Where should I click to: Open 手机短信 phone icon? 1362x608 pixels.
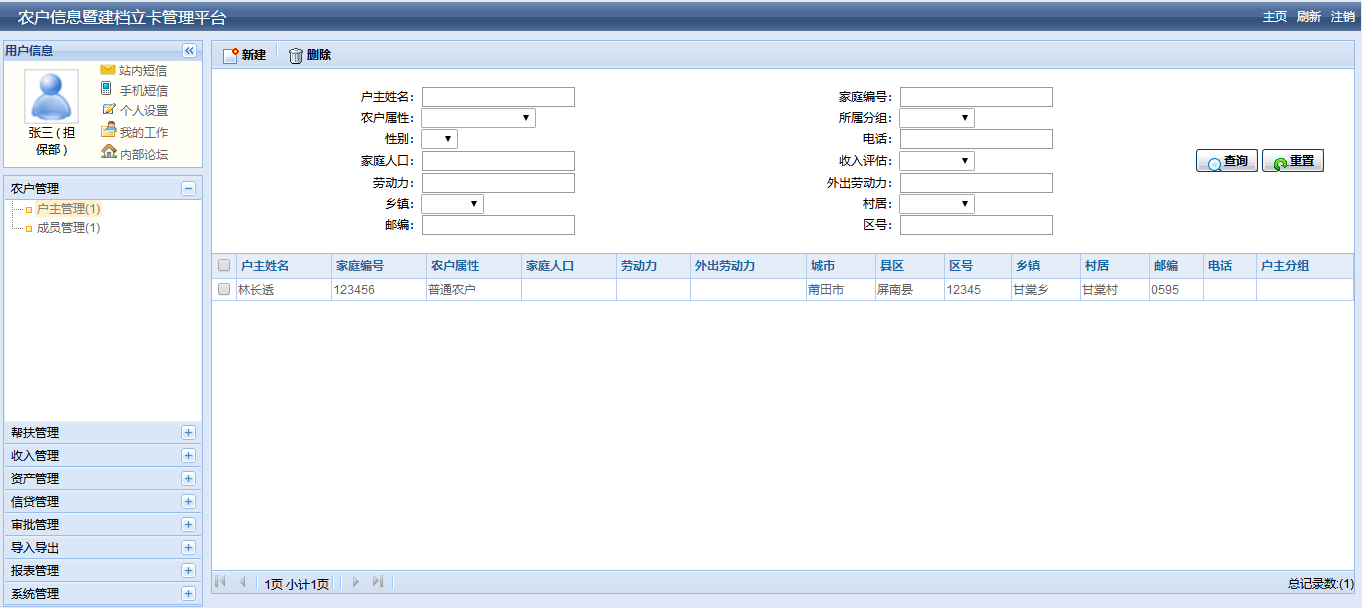click(x=106, y=89)
